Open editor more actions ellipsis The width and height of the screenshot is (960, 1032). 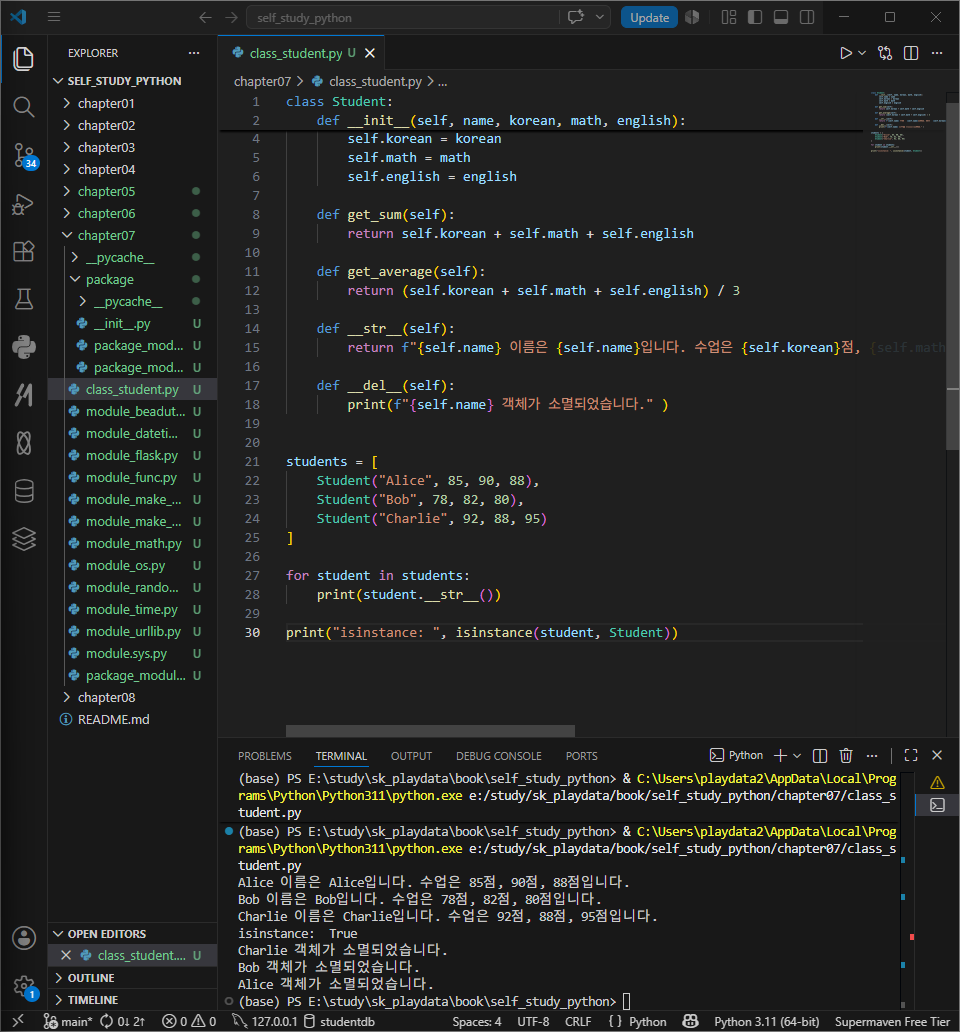937,53
